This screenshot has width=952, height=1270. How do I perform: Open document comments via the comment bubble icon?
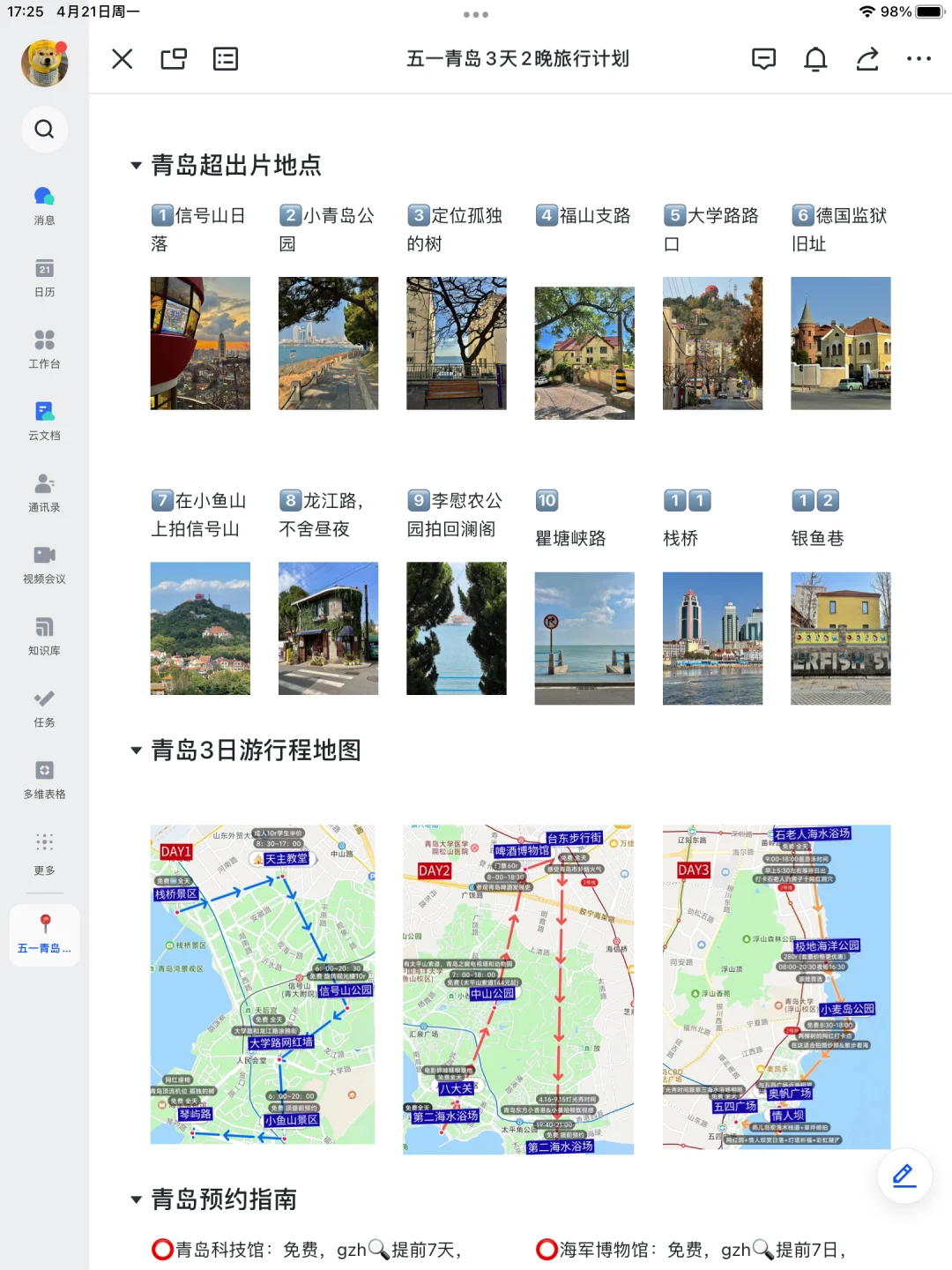click(764, 58)
